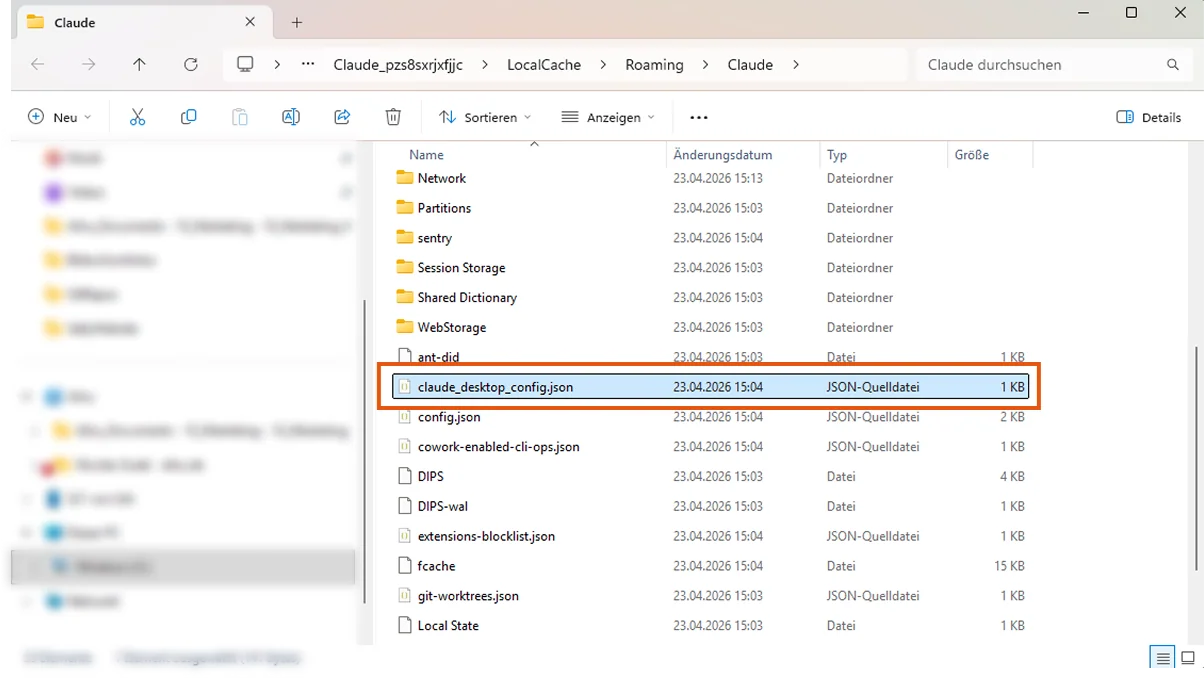Select the git-worktrees.json file

[x=710, y=596]
